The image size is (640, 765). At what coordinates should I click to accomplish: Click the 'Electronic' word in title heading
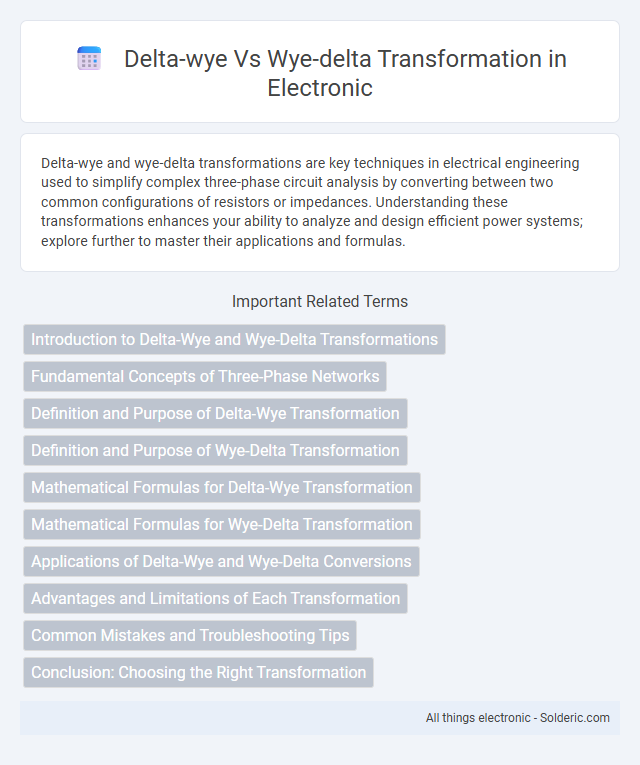click(320, 88)
